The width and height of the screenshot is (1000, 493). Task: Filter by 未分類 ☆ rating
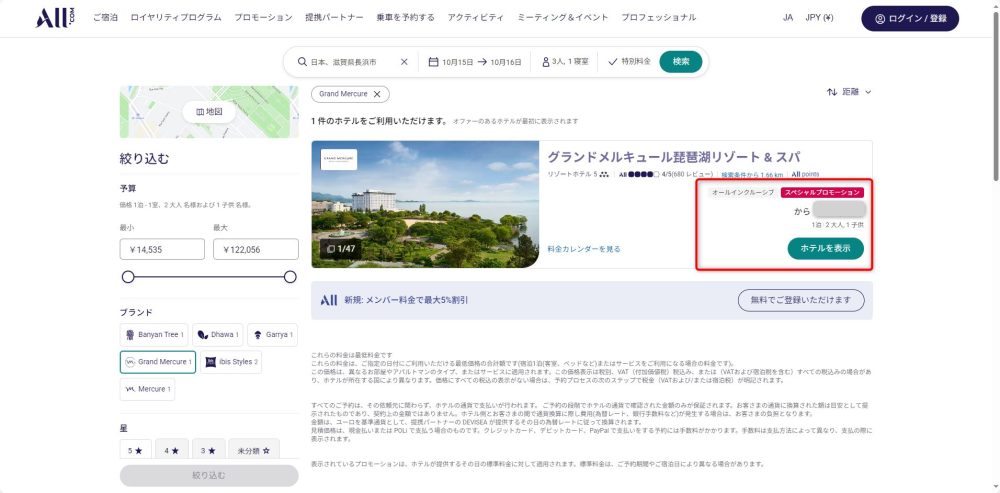point(254,450)
